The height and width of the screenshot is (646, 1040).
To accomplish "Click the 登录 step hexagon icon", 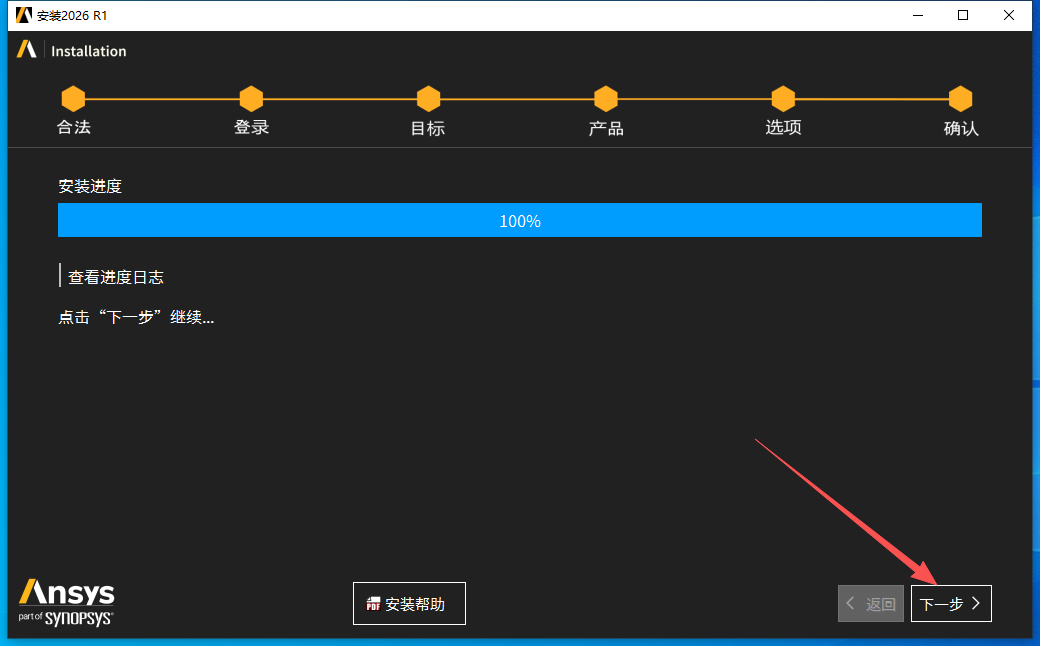I will pyautogui.click(x=250, y=98).
